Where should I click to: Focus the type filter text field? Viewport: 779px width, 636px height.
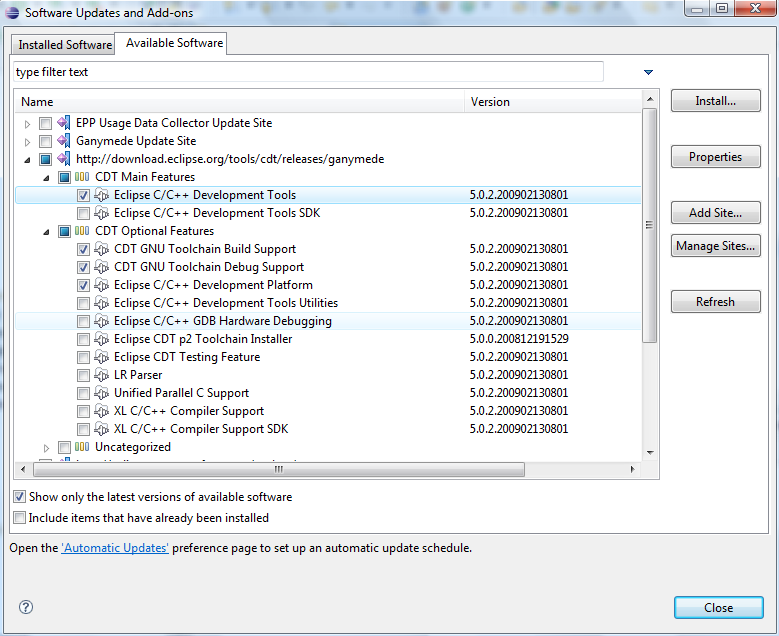(308, 72)
